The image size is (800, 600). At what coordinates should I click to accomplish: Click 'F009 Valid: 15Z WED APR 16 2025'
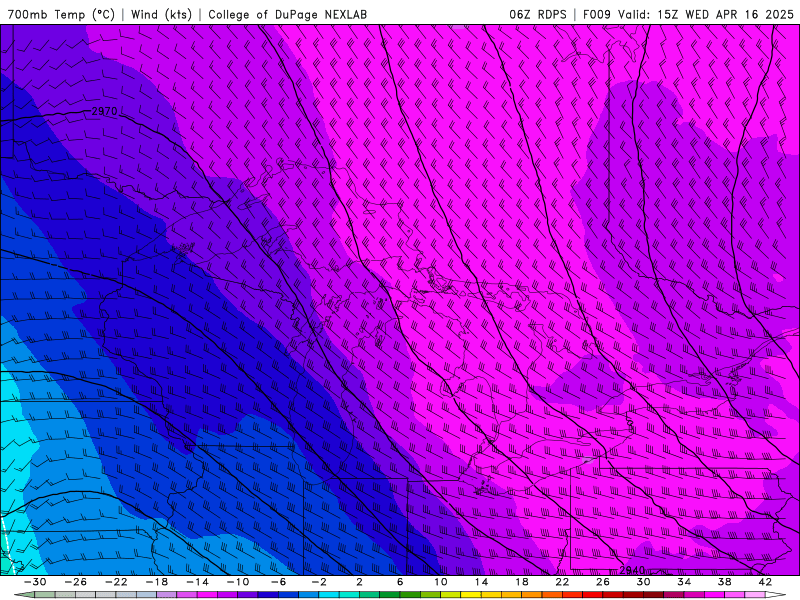point(688,14)
